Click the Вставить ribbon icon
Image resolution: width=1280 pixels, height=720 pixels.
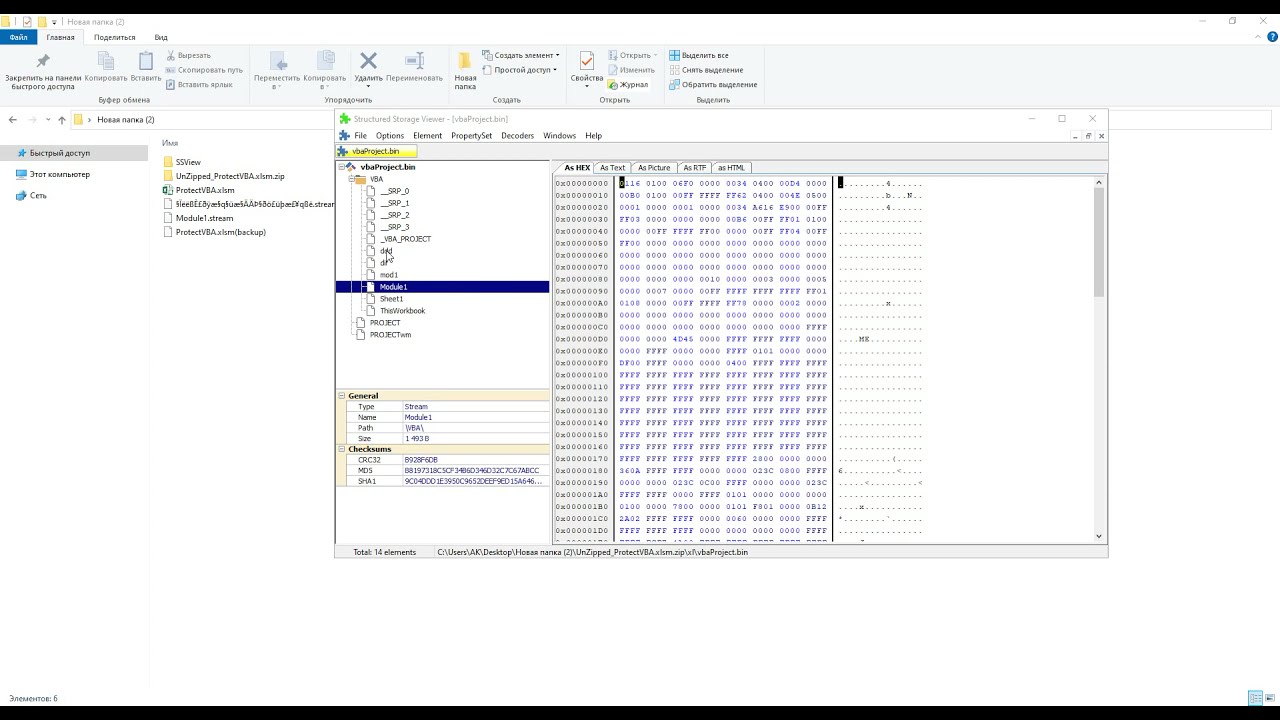(146, 62)
